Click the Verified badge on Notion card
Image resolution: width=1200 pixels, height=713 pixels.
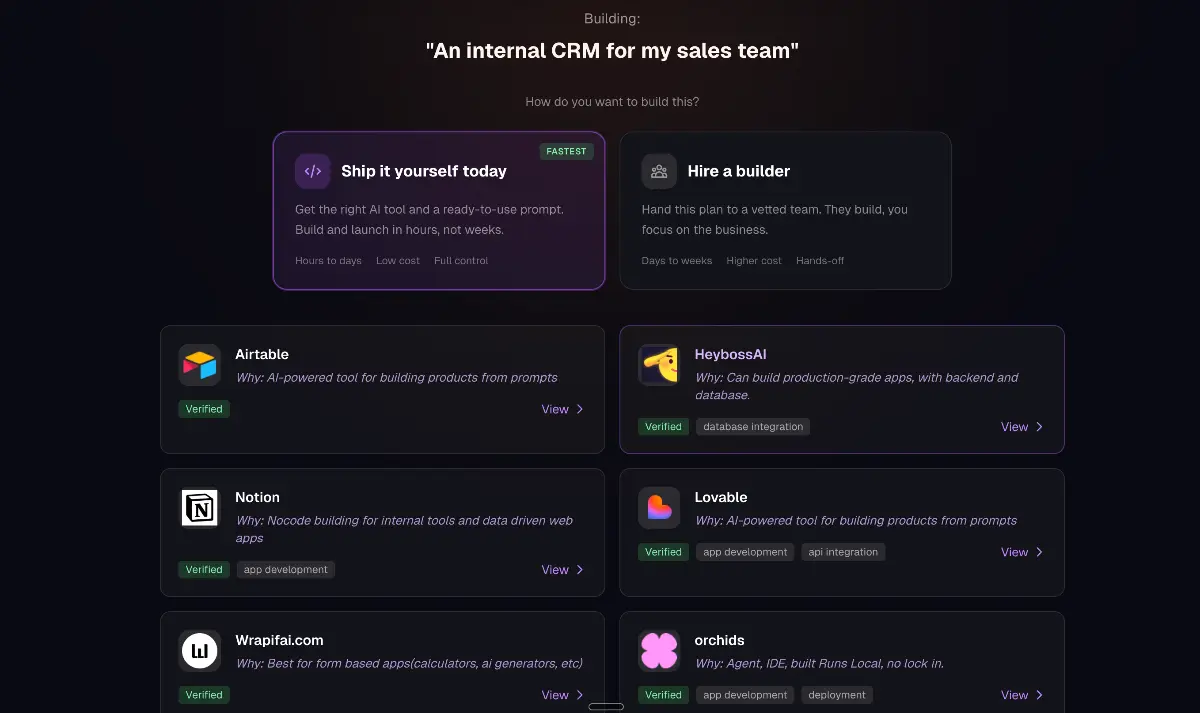coord(204,570)
